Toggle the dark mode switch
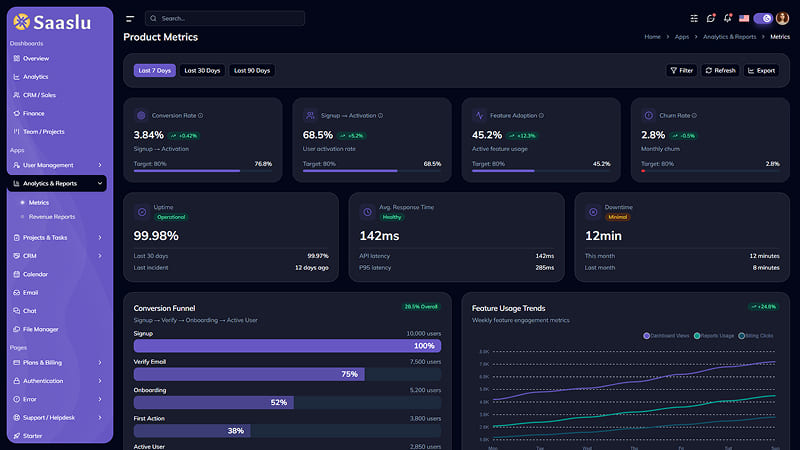 (x=763, y=18)
